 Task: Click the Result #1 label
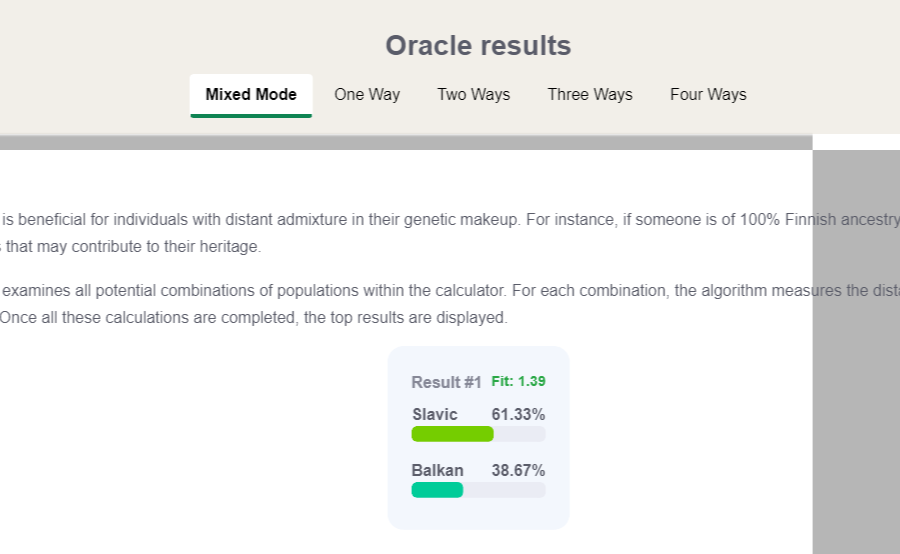[x=446, y=382]
